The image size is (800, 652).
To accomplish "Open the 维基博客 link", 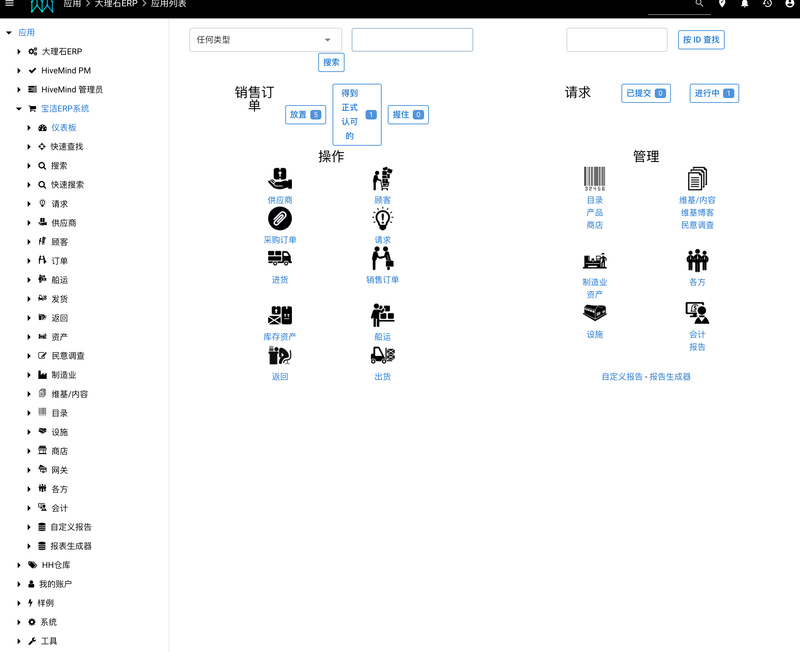I will (697, 213).
